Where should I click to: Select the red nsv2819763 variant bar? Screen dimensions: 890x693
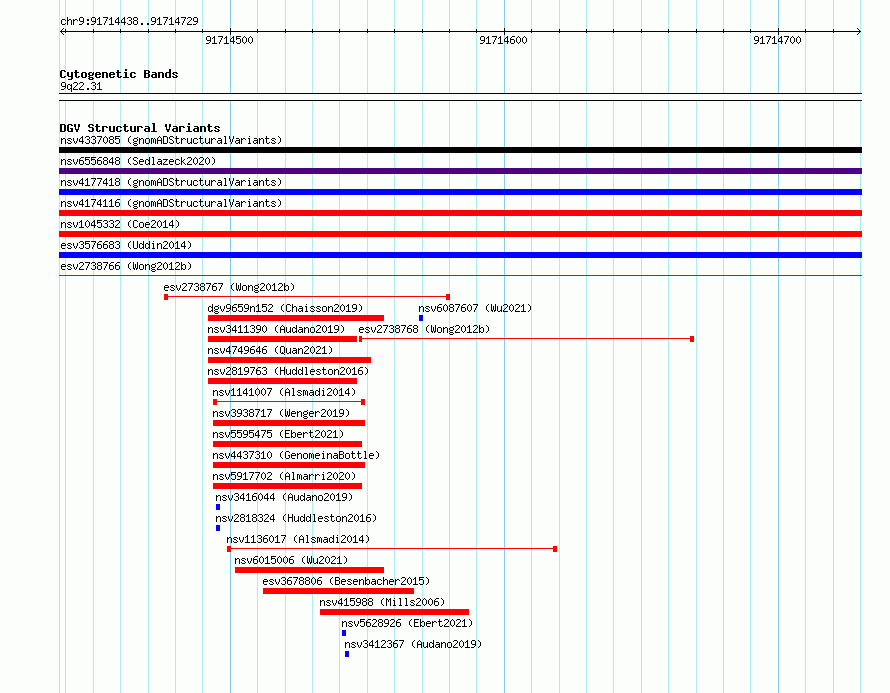pyautogui.click(x=282, y=381)
